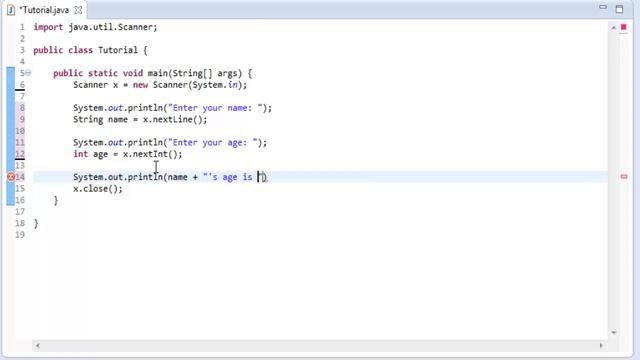
Task: Click line number 1 in the gutter
Action: pyautogui.click(x=22, y=27)
